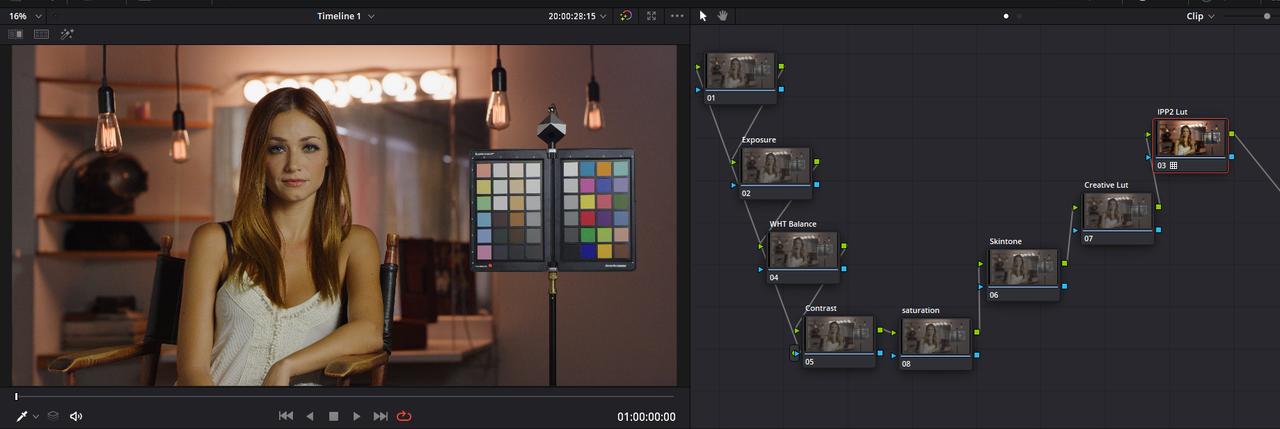Click the 'Contrast' node label
This screenshot has width=1280, height=429.
pyautogui.click(x=820, y=308)
